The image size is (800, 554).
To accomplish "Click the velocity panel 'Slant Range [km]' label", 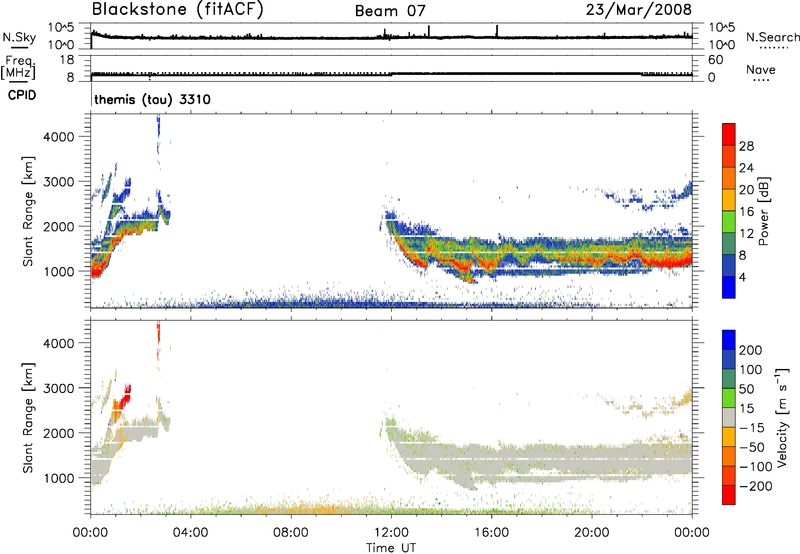I will tap(28, 417).
